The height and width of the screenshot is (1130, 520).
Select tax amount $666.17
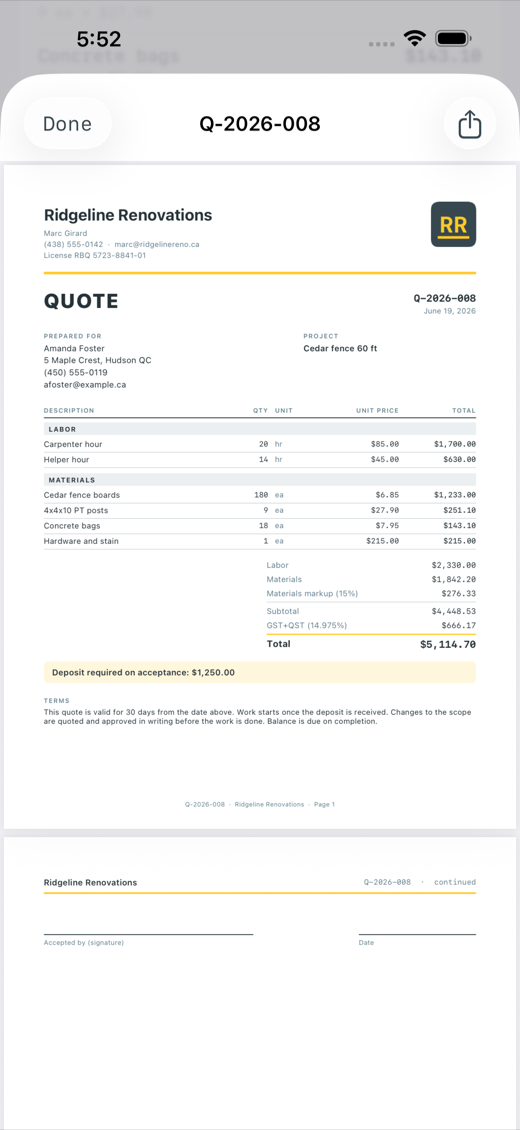pyautogui.click(x=459, y=626)
